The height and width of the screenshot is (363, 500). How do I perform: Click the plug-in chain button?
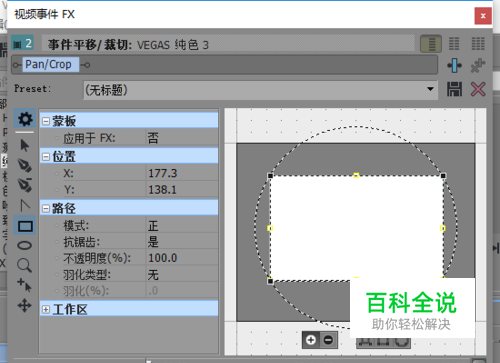455,65
